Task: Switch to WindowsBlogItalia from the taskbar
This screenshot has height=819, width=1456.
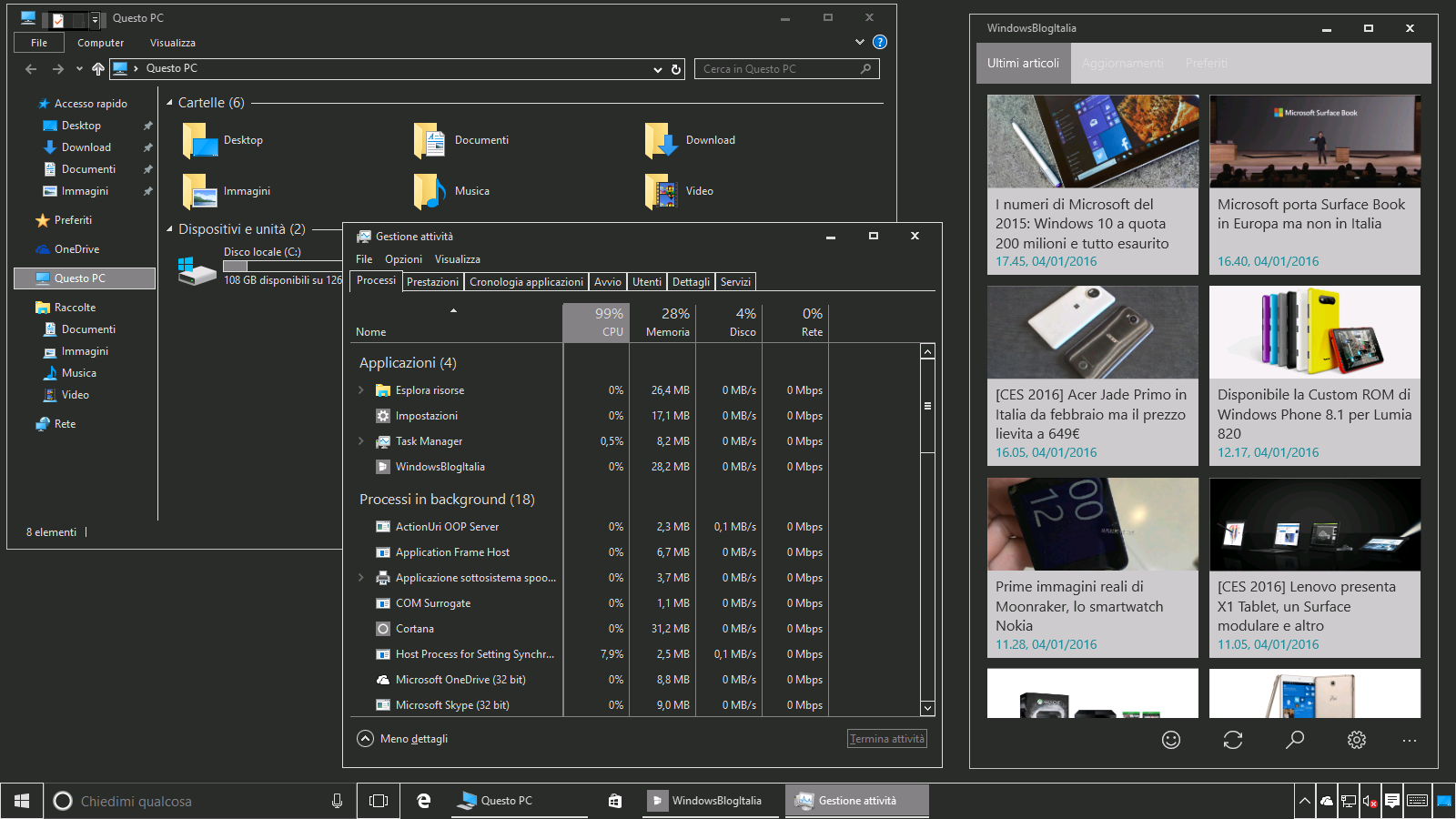Action: (712, 801)
